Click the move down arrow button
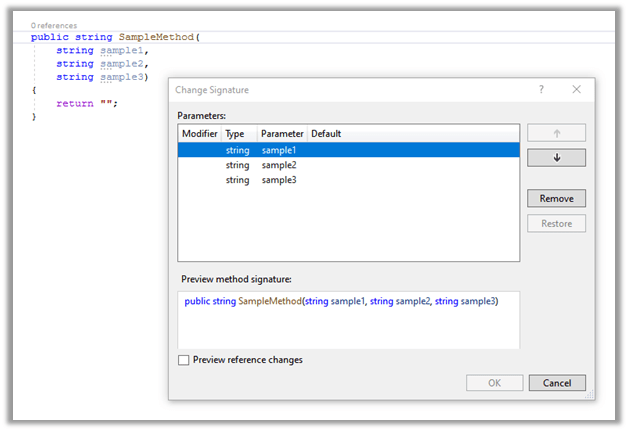628x431 pixels. (556, 158)
